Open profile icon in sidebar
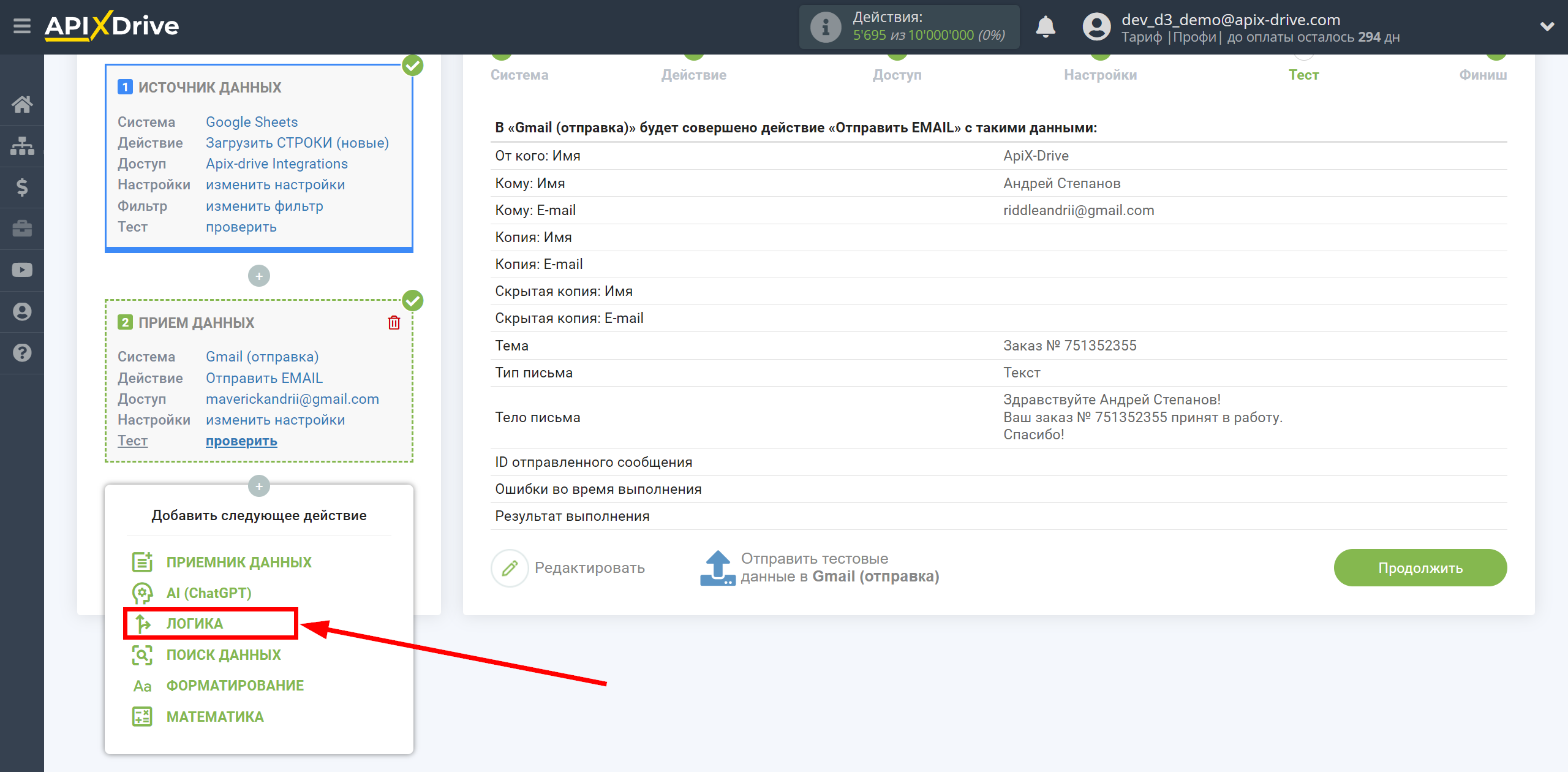This screenshot has height=772, width=1568. (x=22, y=312)
